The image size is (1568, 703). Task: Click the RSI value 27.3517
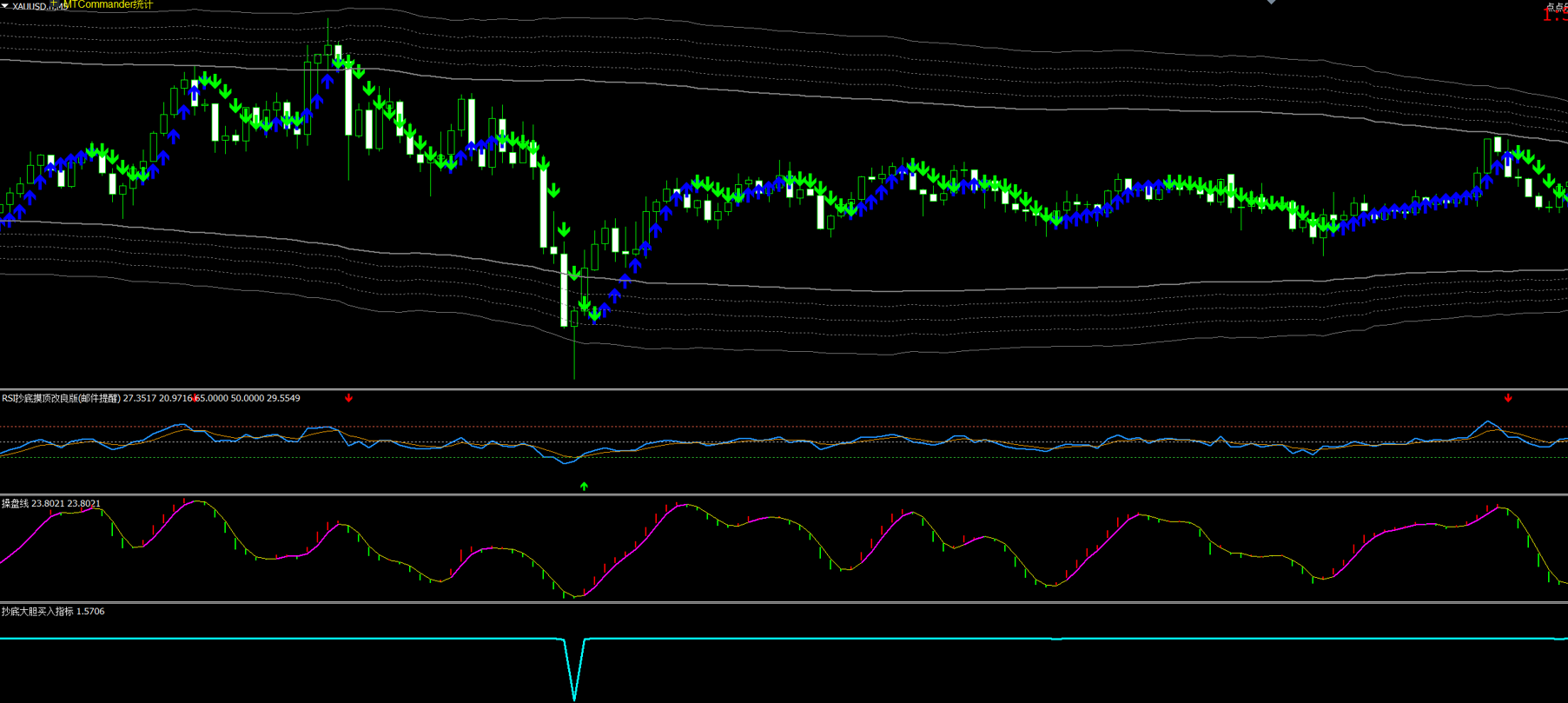140,398
